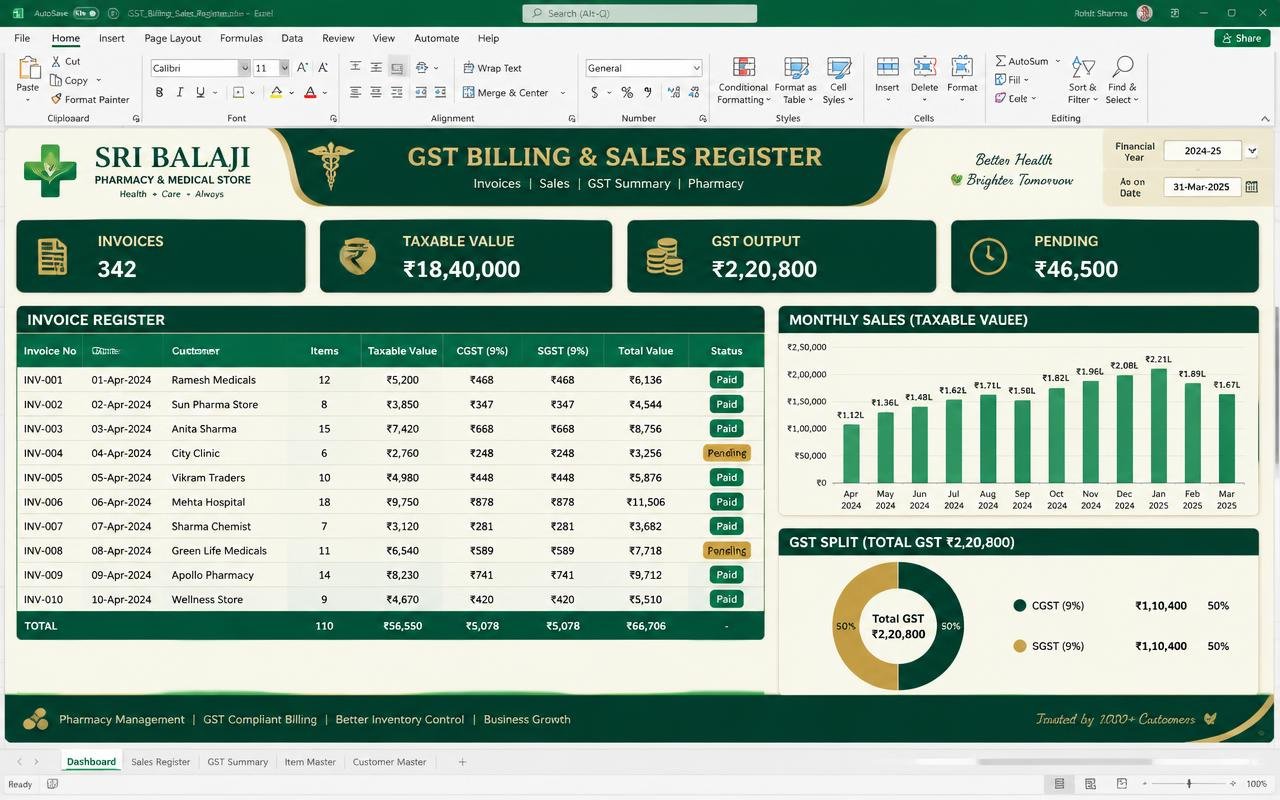Viewport: 1280px width, 800px height.
Task: Switch to Page Layout view in status bar
Action: click(x=1090, y=784)
